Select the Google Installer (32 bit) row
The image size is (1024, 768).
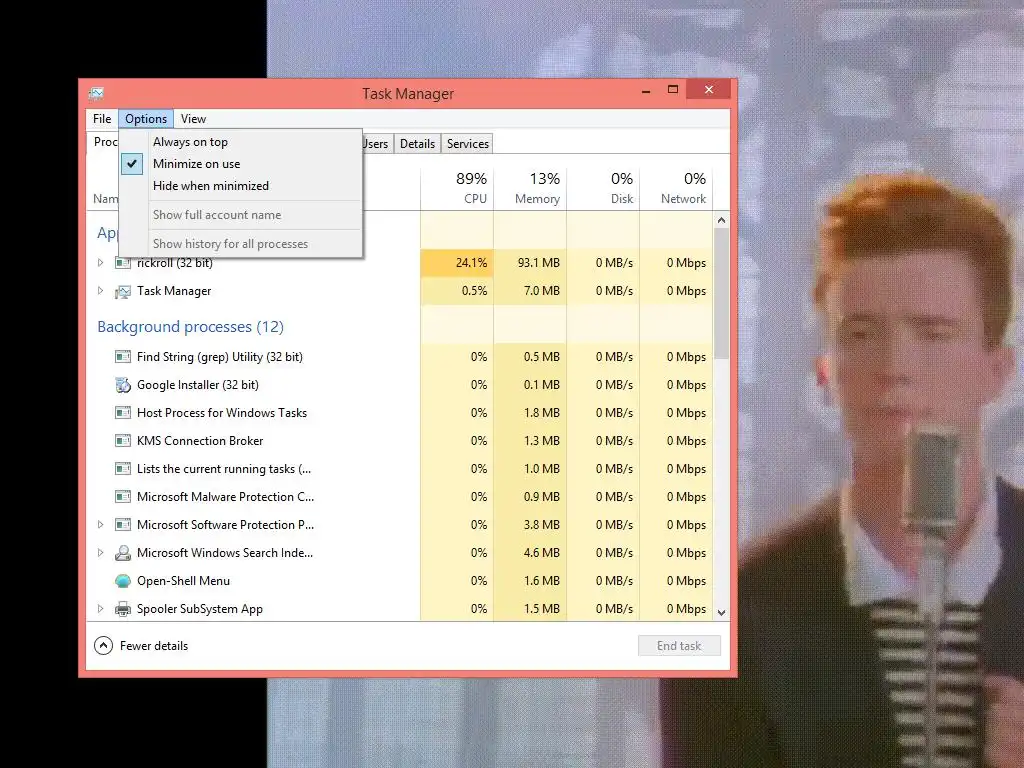pos(400,385)
